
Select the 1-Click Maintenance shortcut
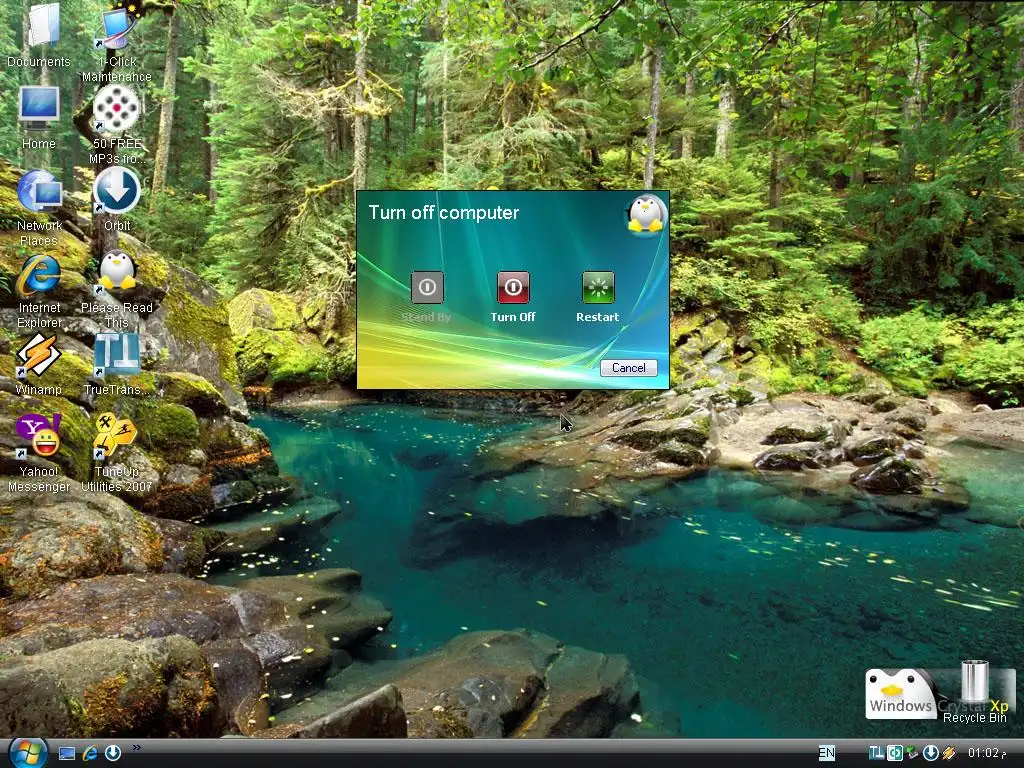tap(117, 42)
